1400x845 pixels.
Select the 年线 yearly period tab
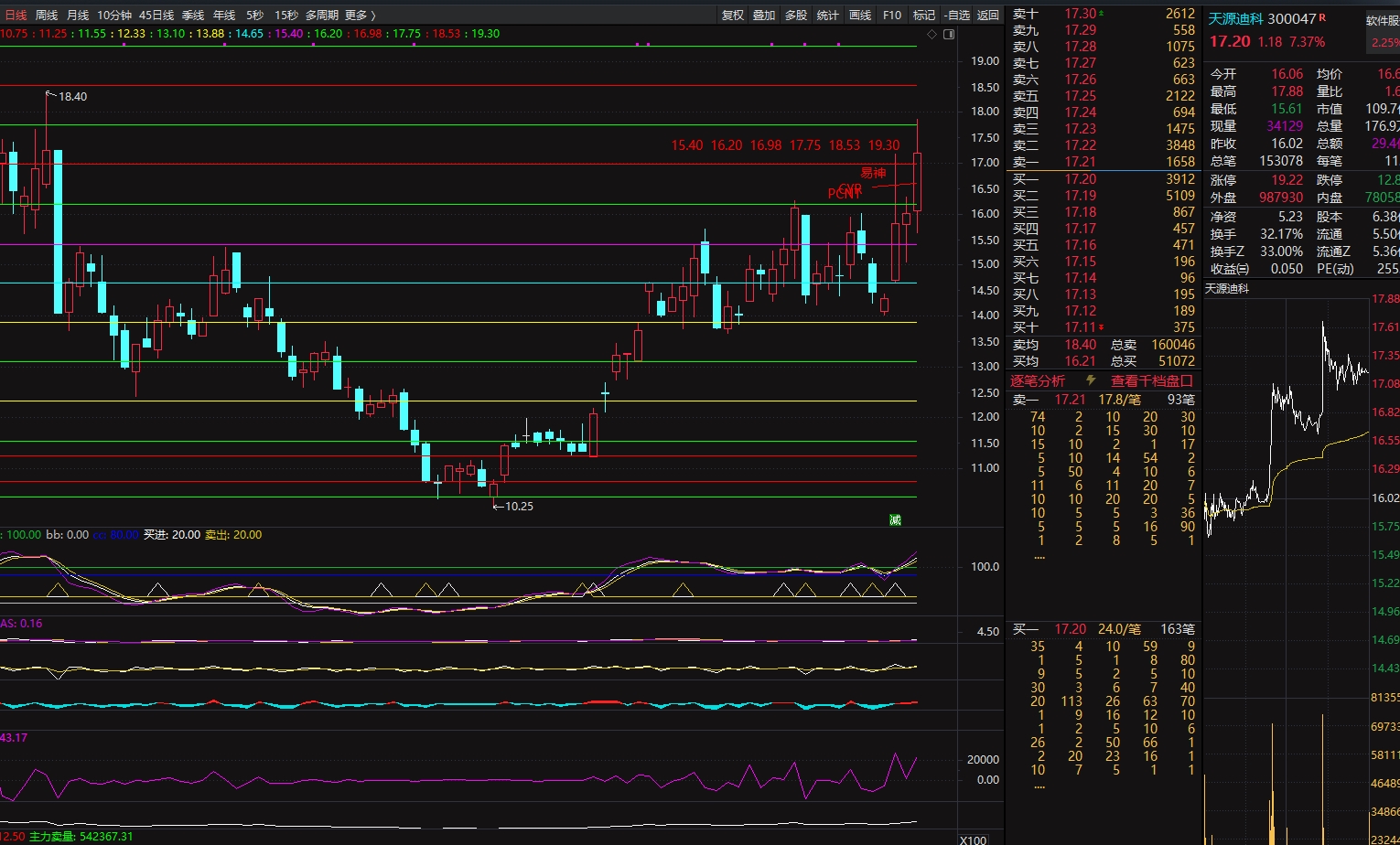click(x=224, y=15)
